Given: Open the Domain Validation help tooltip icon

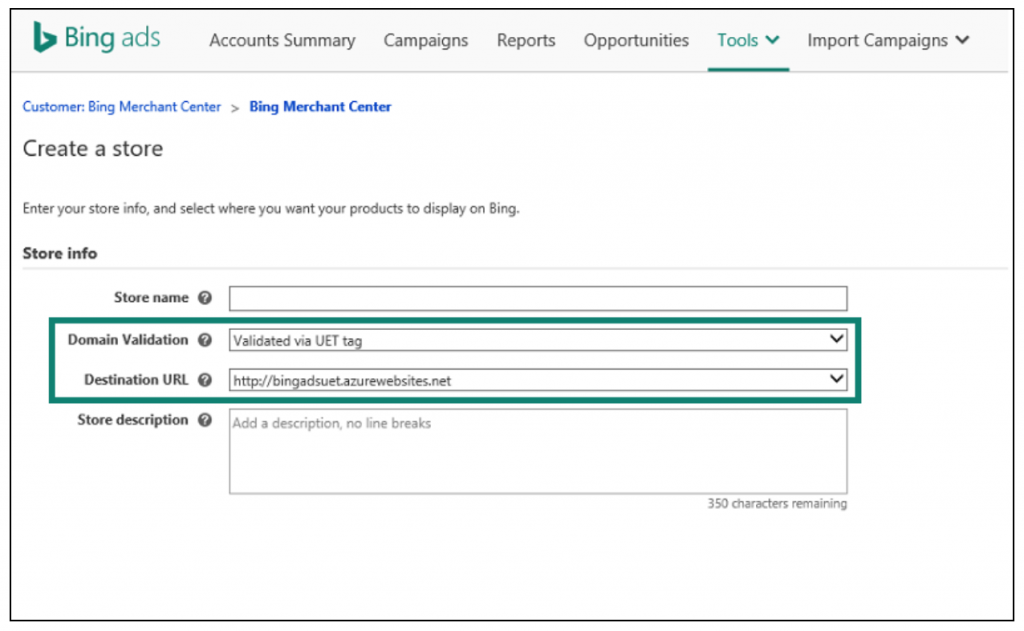Looking at the screenshot, I should tap(205, 340).
